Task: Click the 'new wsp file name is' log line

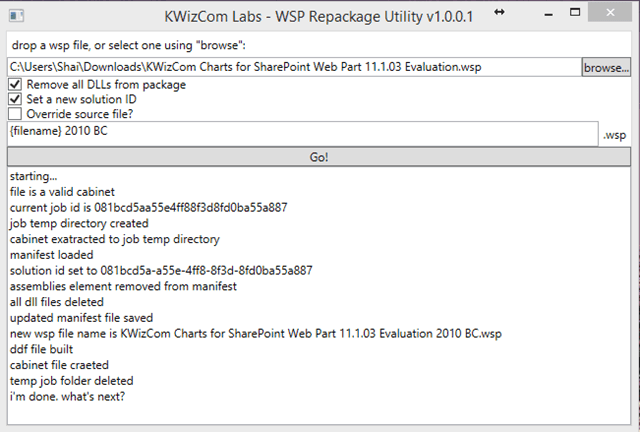Action: pos(256,334)
